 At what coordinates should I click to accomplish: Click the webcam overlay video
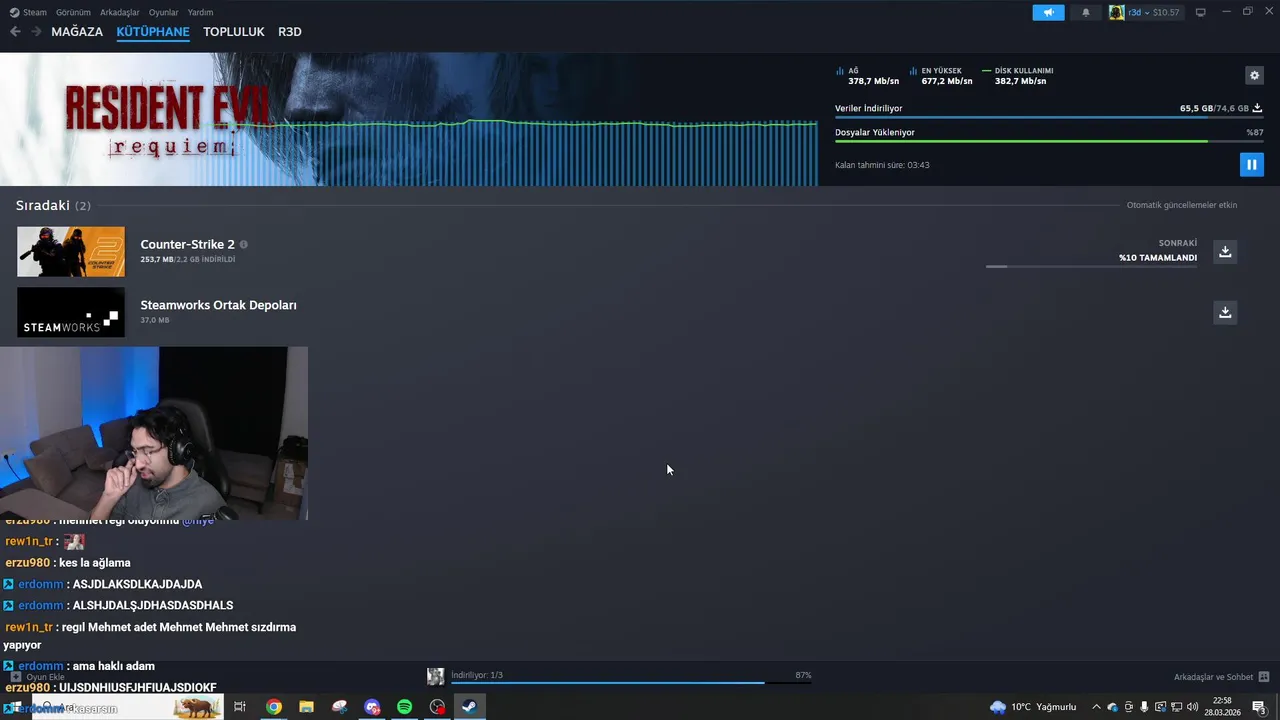click(154, 433)
